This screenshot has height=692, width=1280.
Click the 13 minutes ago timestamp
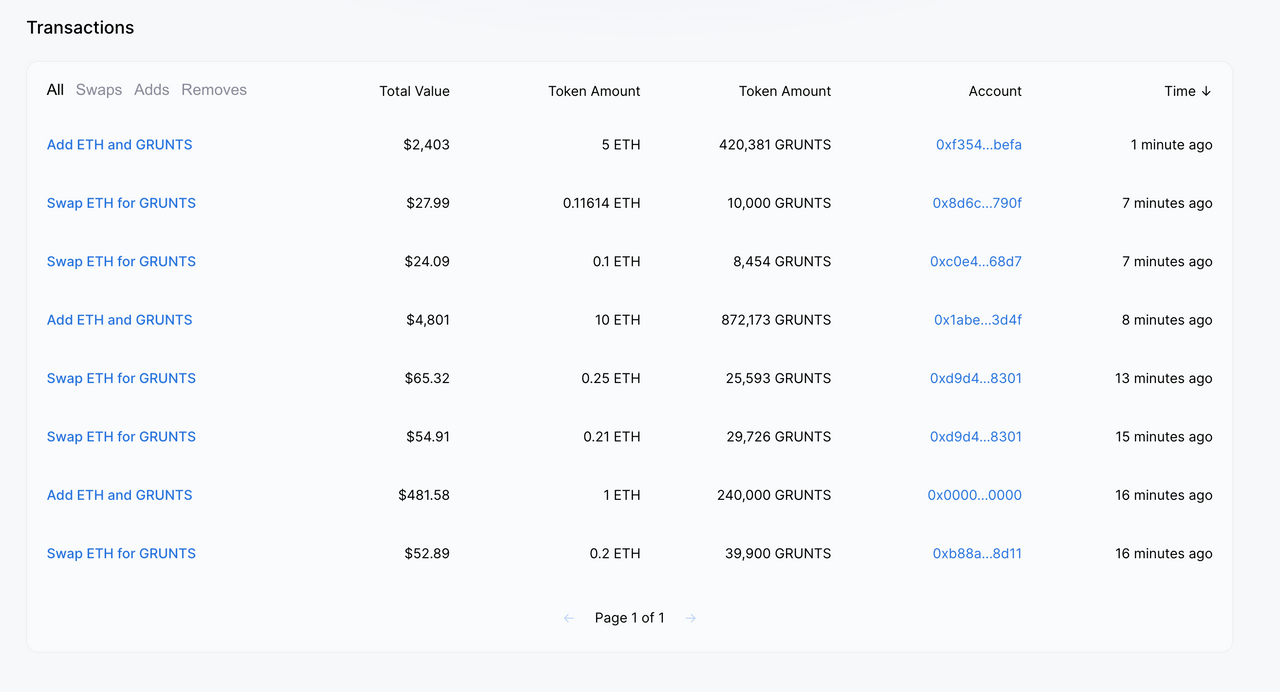pyautogui.click(x=1164, y=378)
